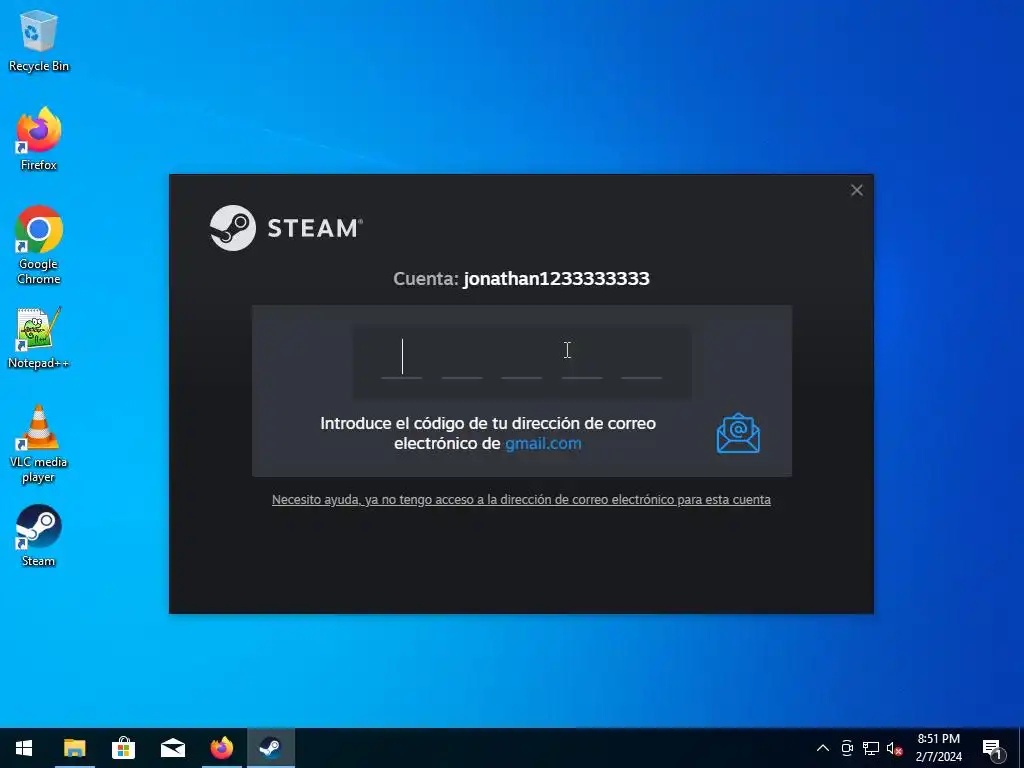Image resolution: width=1024 pixels, height=768 pixels.
Task: Open clock showing 8:51 PM
Action: pyautogui.click(x=938, y=748)
